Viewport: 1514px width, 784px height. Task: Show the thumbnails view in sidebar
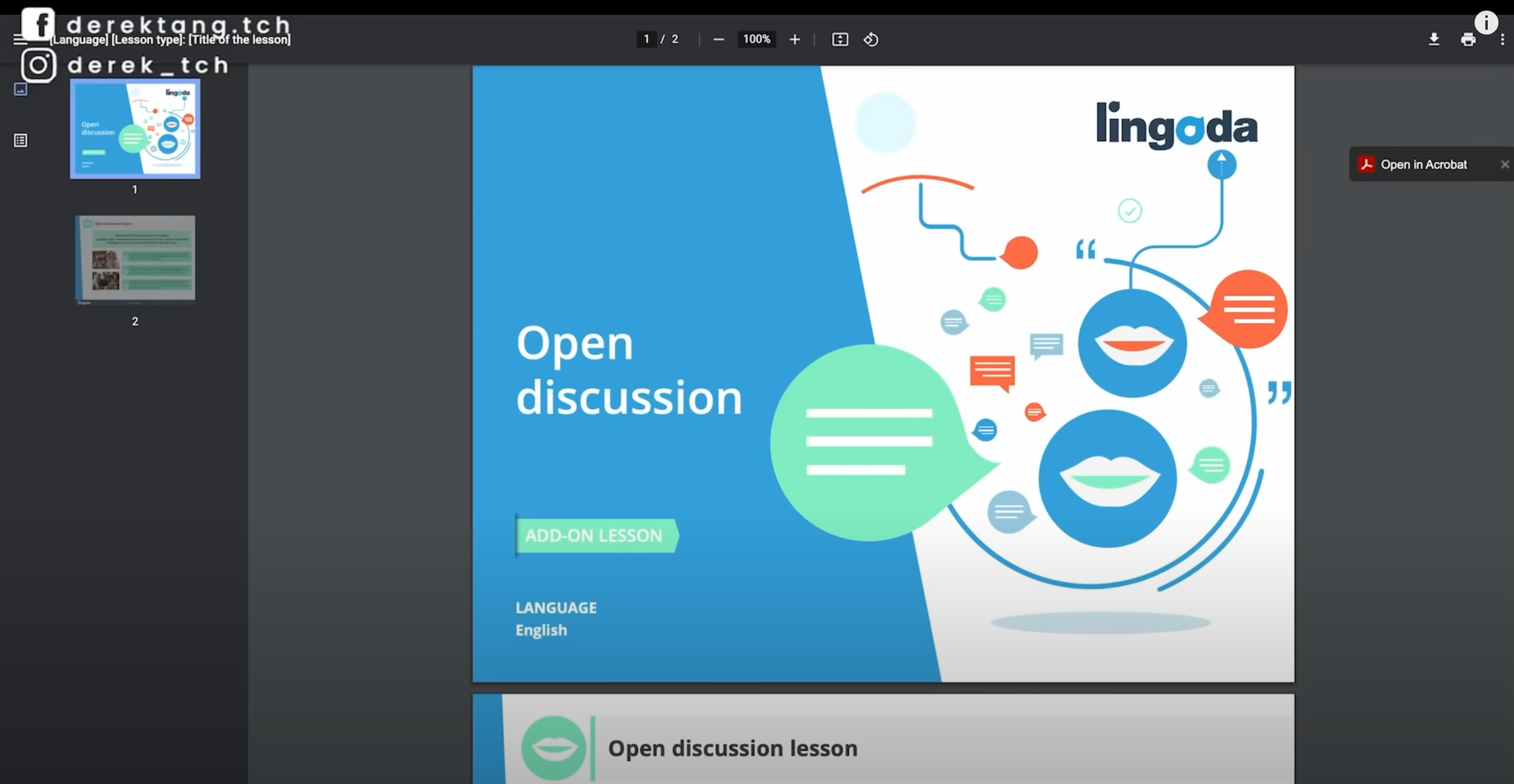tap(21, 90)
